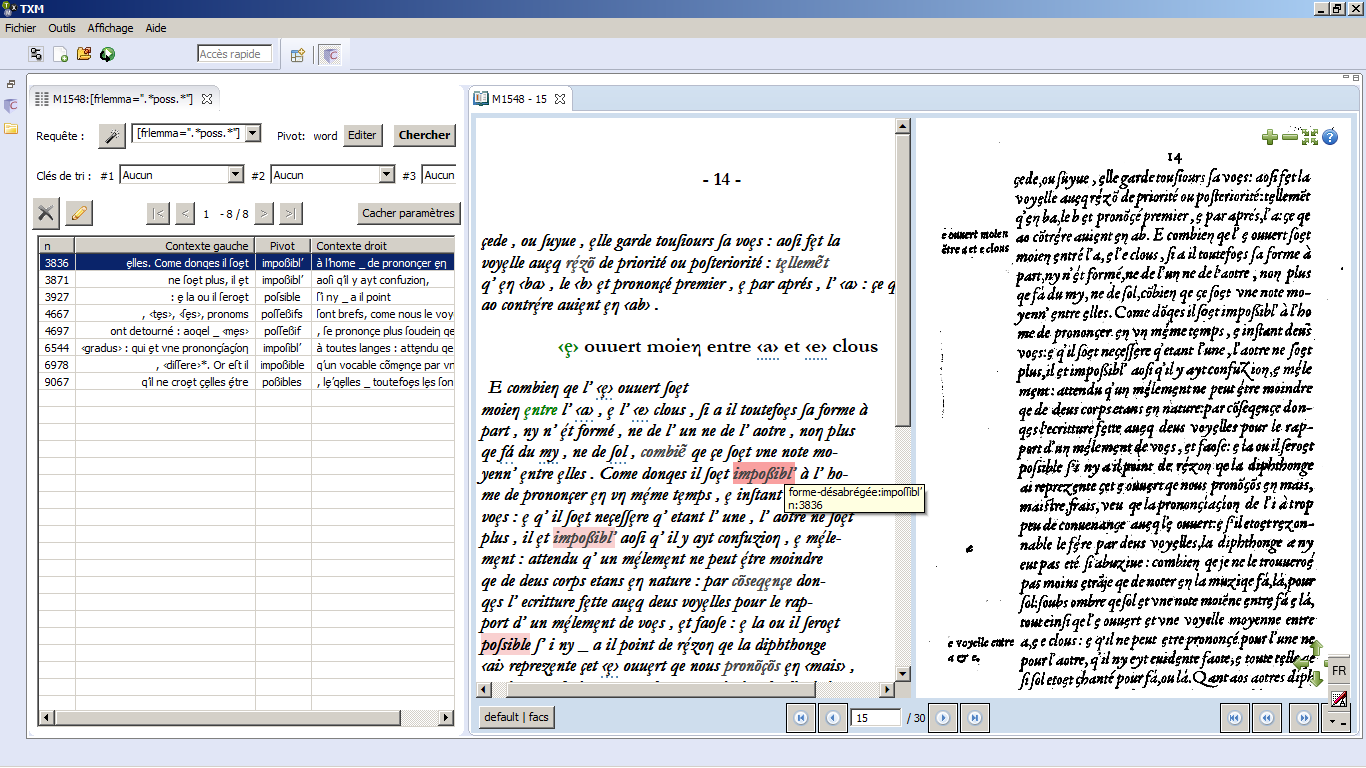Click the 'Contexte gauche' column header
Viewport: 1366px width, 768px height.
point(165,245)
